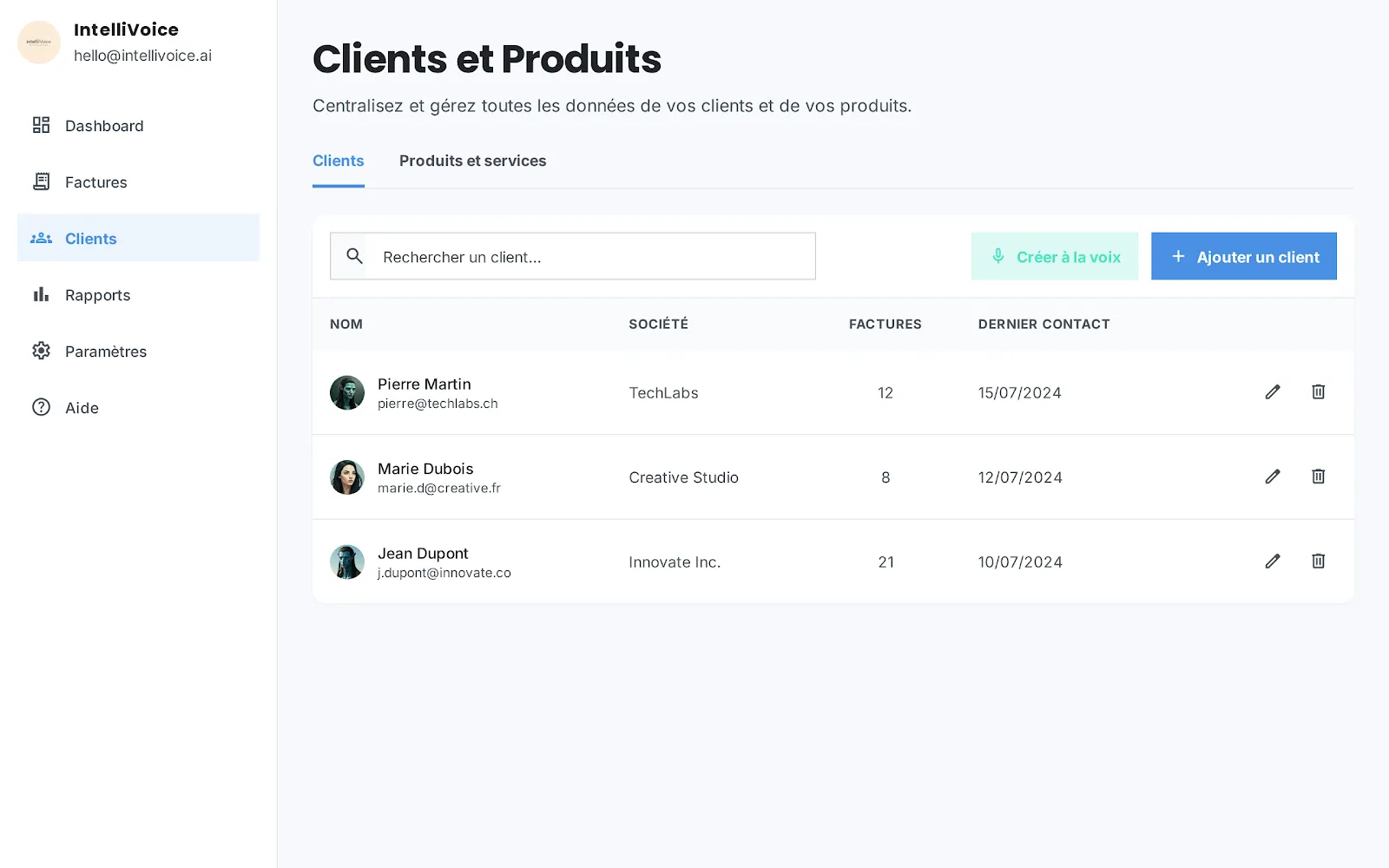Open Factures in sidebar
The height and width of the screenshot is (868, 1389).
coord(138,182)
